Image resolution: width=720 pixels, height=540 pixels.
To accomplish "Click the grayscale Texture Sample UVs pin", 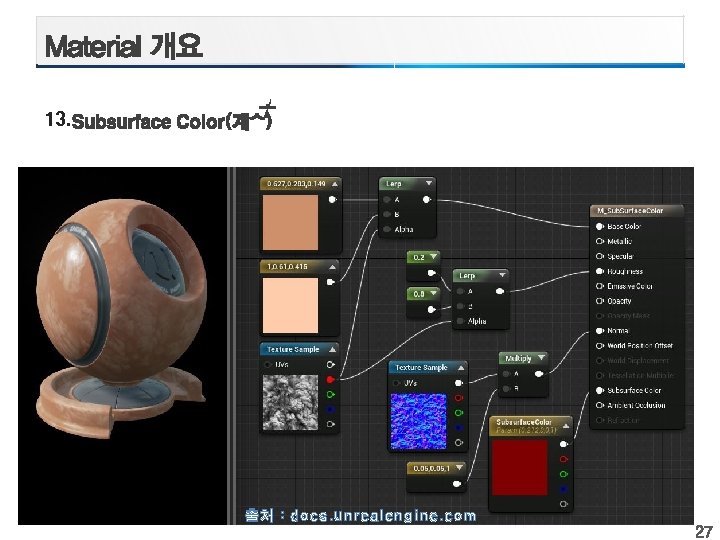I will [268, 365].
